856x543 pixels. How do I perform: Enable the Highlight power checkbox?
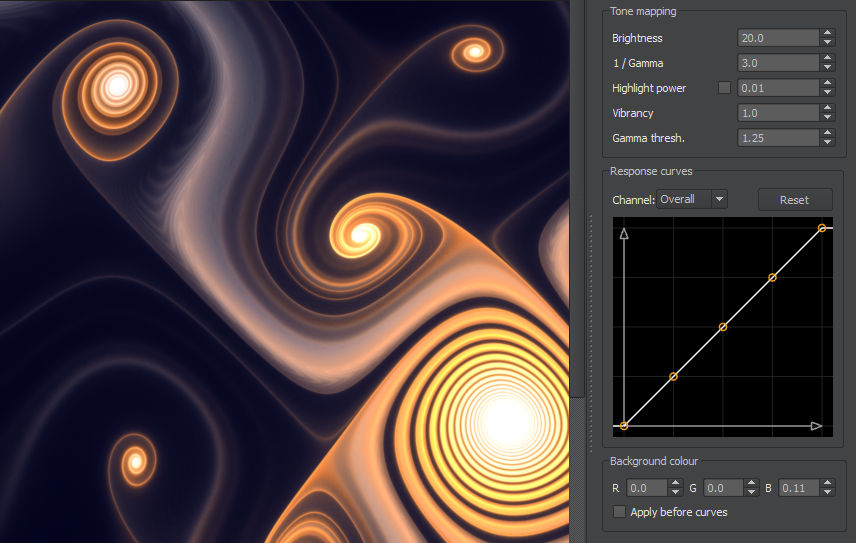[724, 88]
